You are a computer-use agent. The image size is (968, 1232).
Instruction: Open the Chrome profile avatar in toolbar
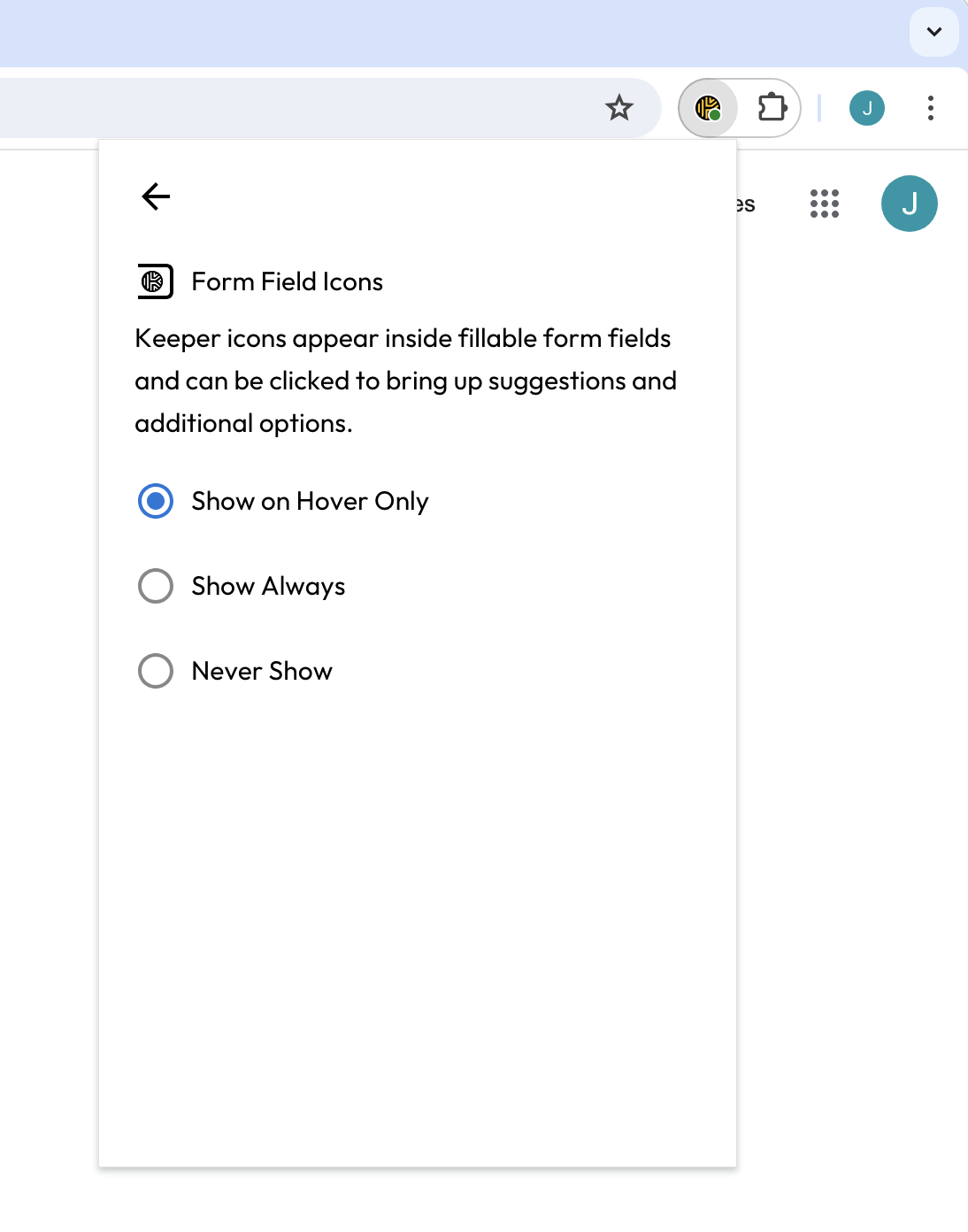tap(866, 108)
